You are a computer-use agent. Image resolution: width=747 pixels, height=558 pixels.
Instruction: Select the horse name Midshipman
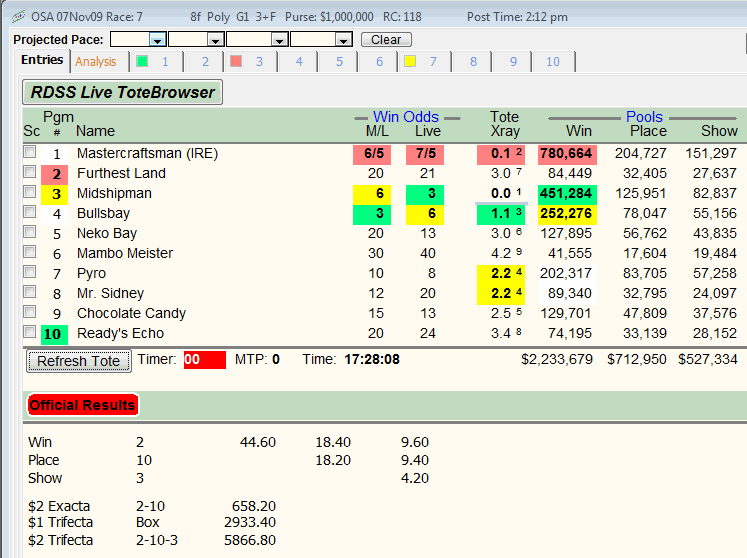pyautogui.click(x=114, y=193)
